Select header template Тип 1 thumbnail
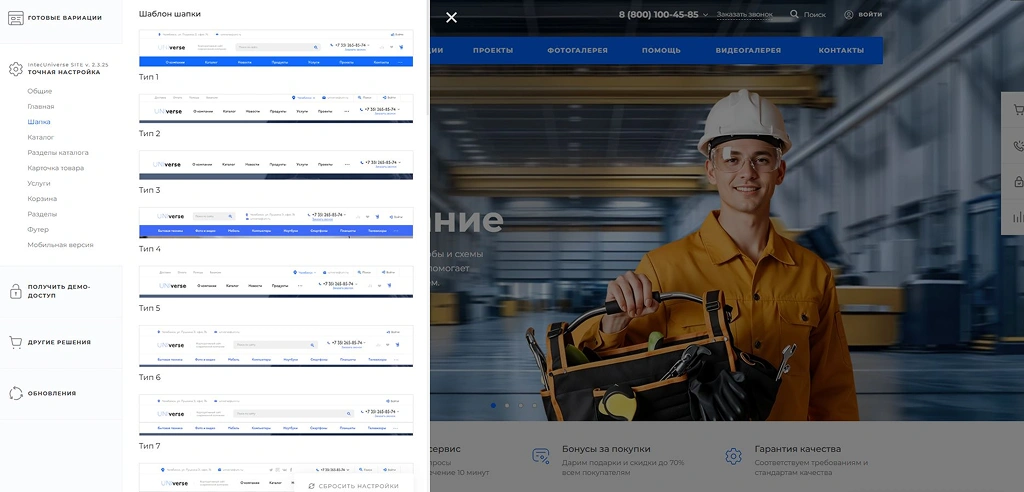 point(275,49)
